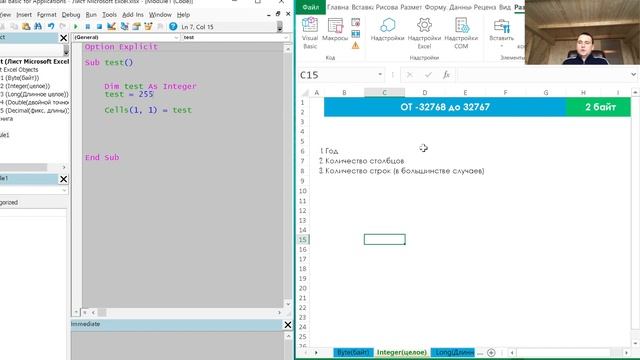The width and height of the screenshot is (640, 360).
Task: Switch to the Вид ribbon tab
Action: 504,7
